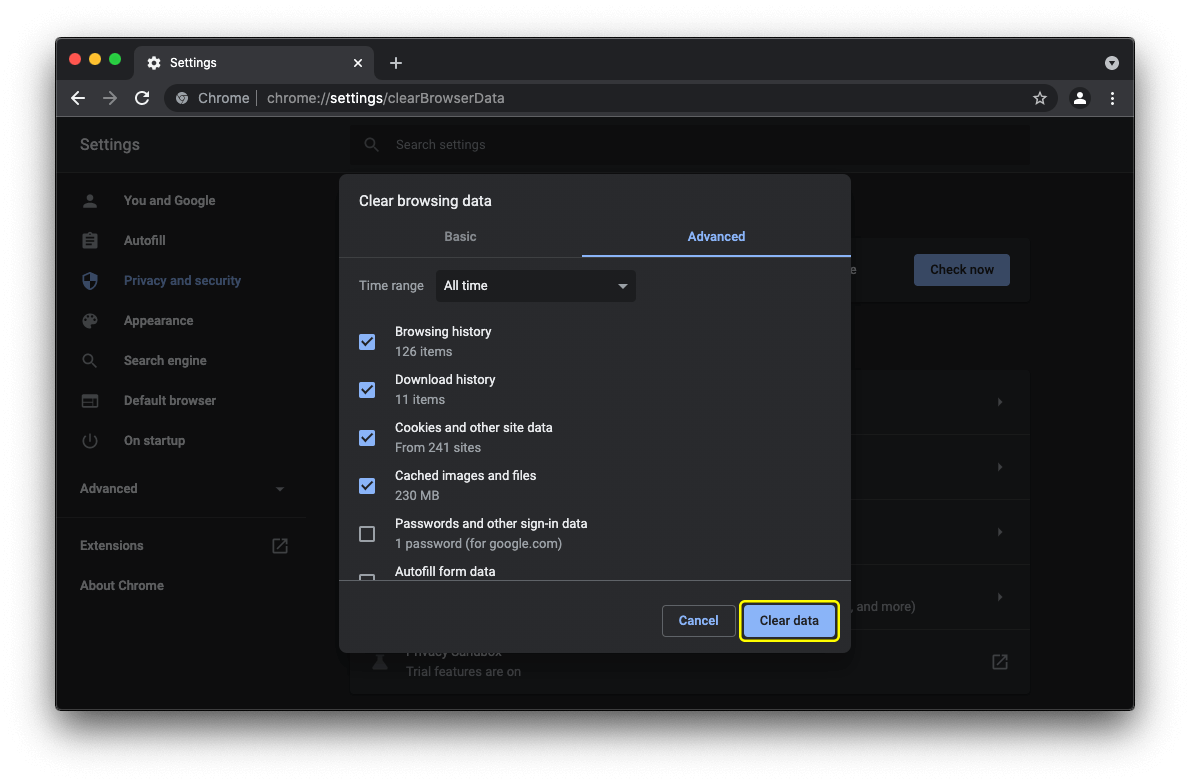Open Extensions via its external link icon
Image resolution: width=1190 pixels, height=784 pixels.
click(x=279, y=545)
